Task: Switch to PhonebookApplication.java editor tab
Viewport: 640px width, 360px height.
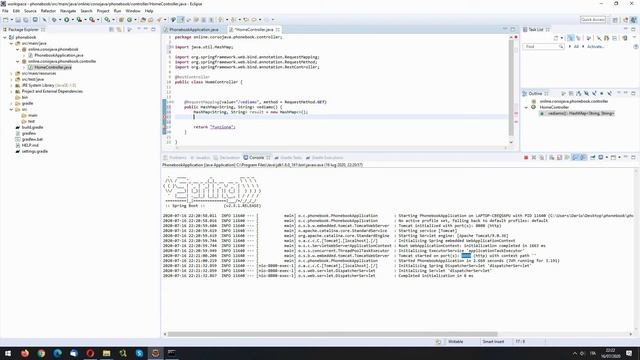Action: pyautogui.click(x=193, y=30)
